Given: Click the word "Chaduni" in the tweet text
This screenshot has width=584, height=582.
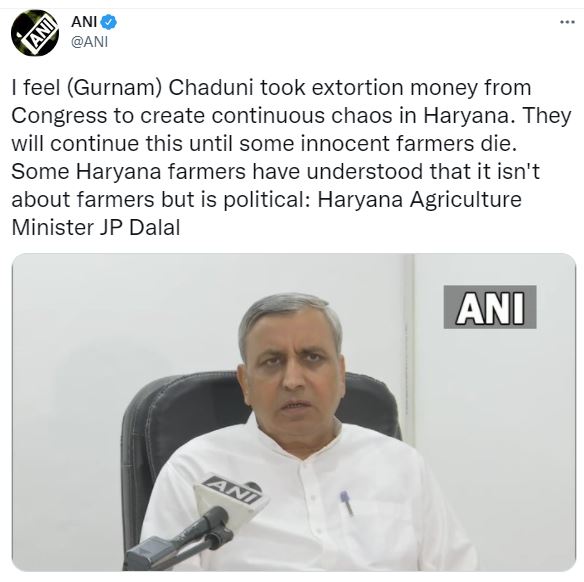Looking at the screenshot, I should tap(211, 88).
